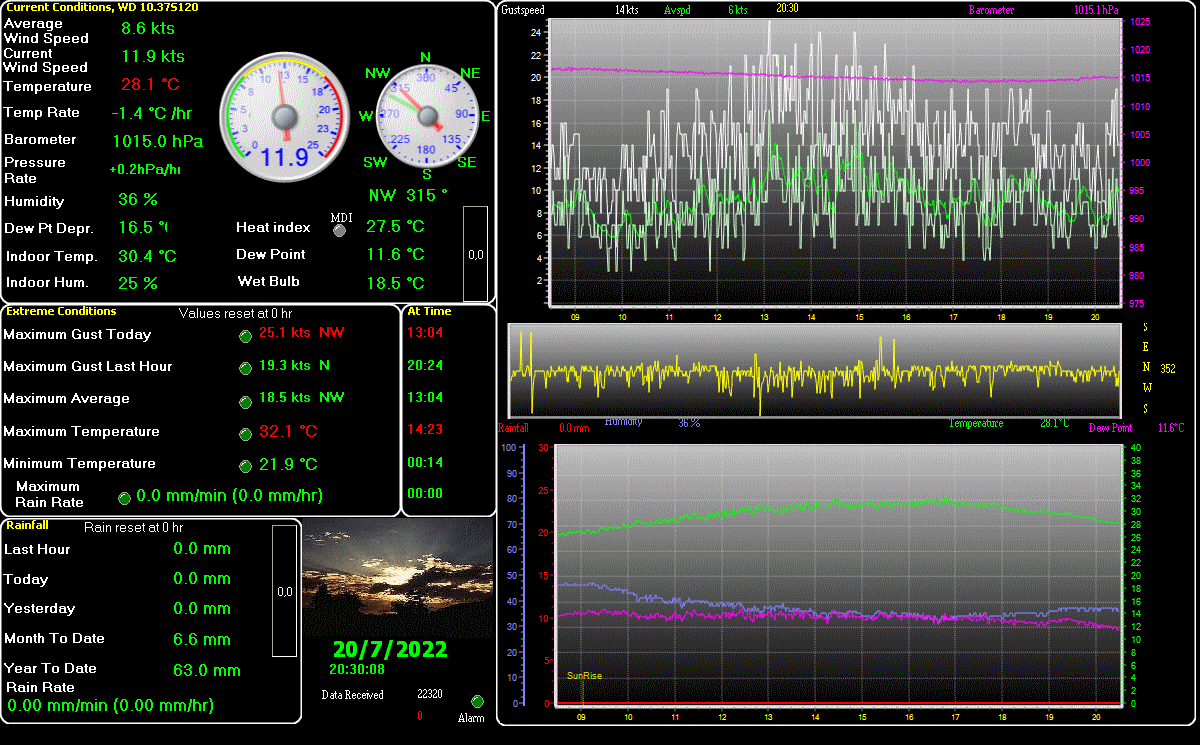Click the Rainfall panel header
The height and width of the screenshot is (745, 1200).
[x=27, y=524]
